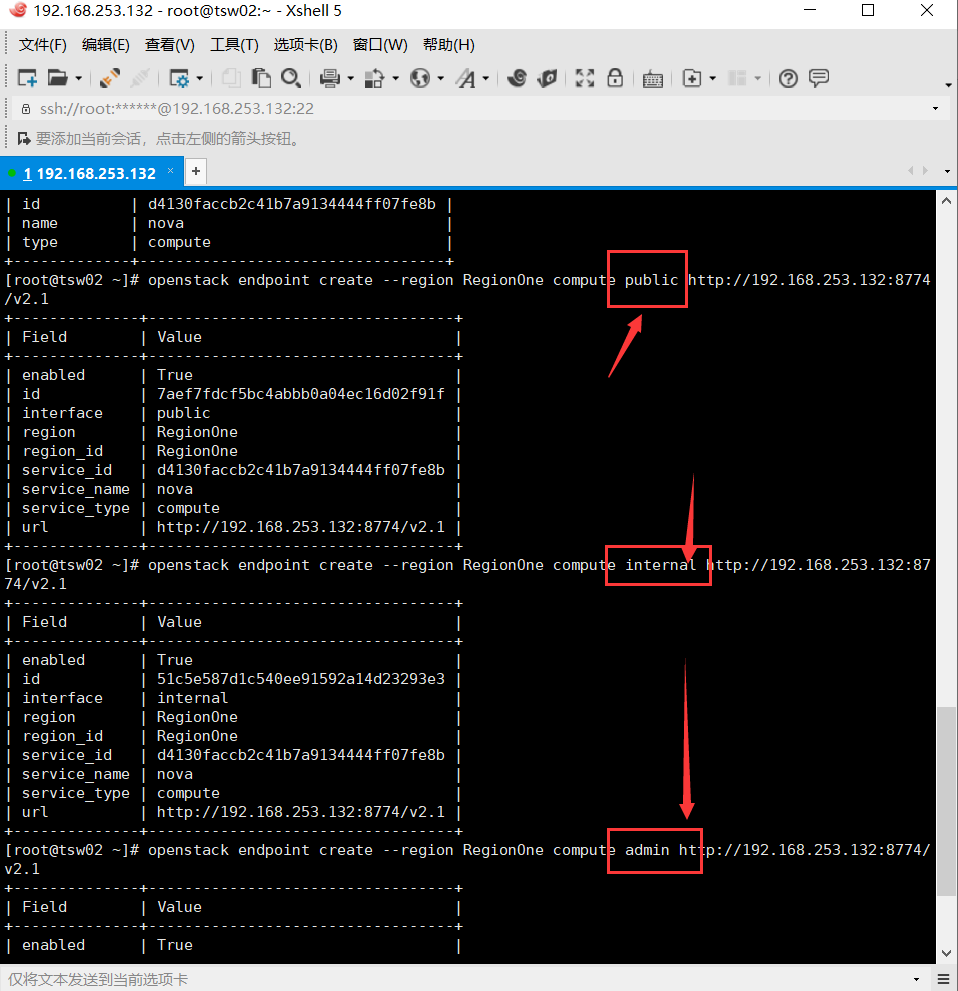958x991 pixels.
Task: Open the virtual keyboard icon
Action: 653,79
